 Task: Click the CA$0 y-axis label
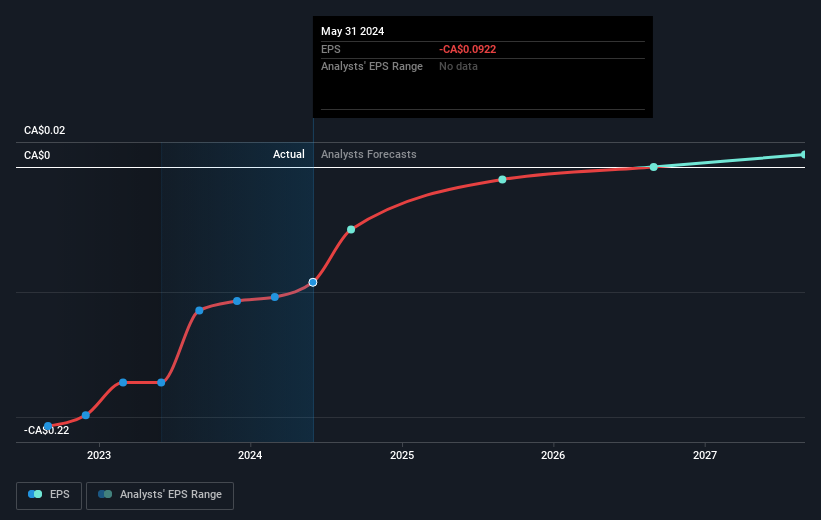37,156
